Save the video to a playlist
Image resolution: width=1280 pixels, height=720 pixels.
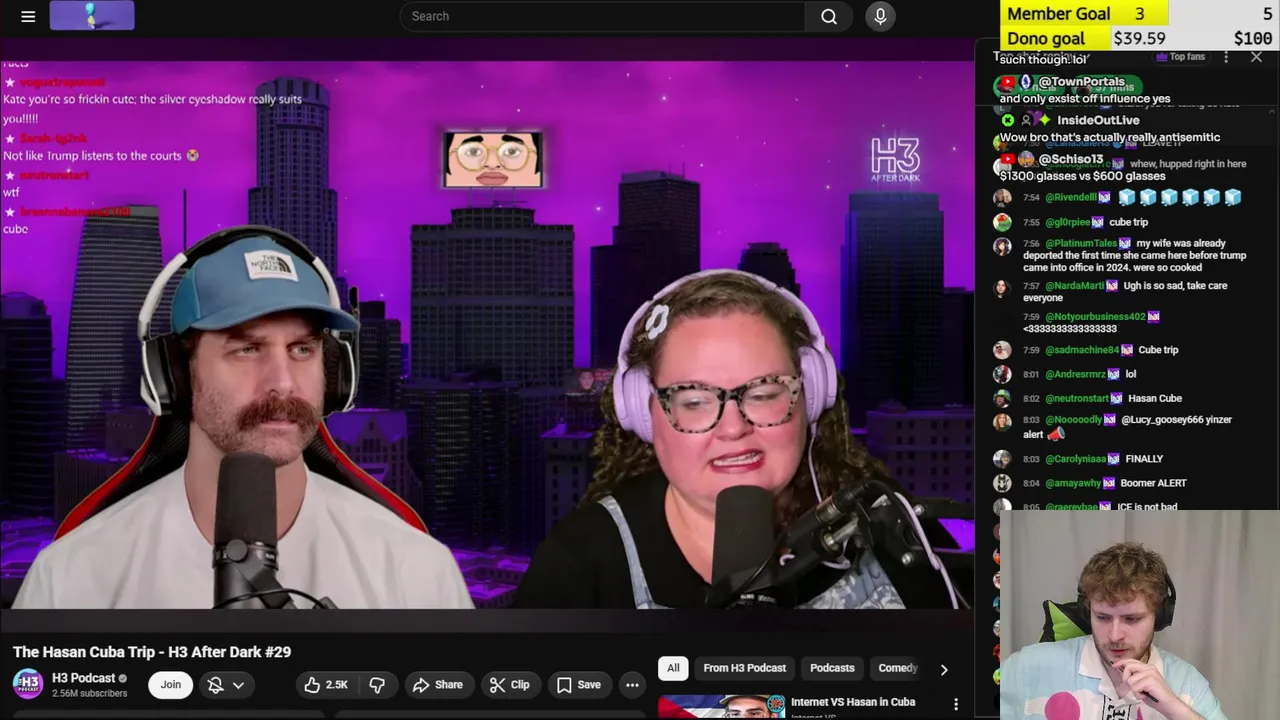tap(578, 685)
